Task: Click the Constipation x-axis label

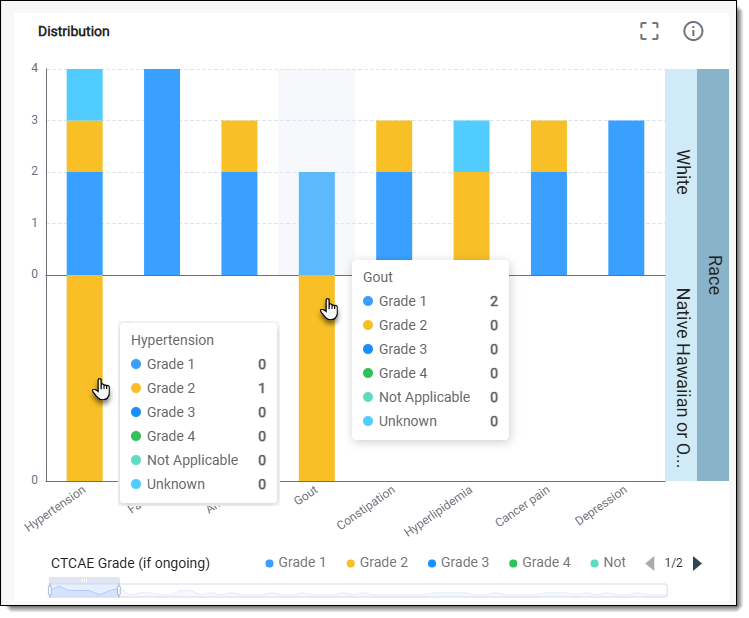Action: click(x=366, y=507)
